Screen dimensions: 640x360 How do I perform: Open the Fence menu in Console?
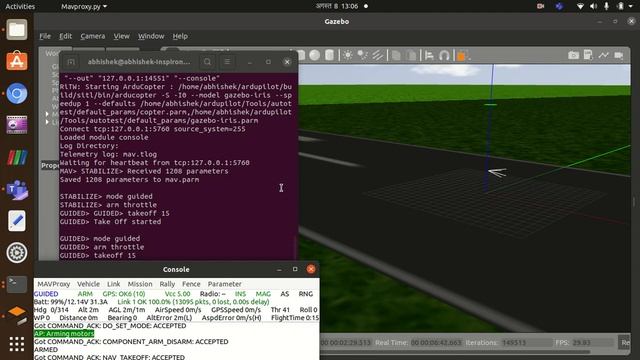click(x=191, y=284)
